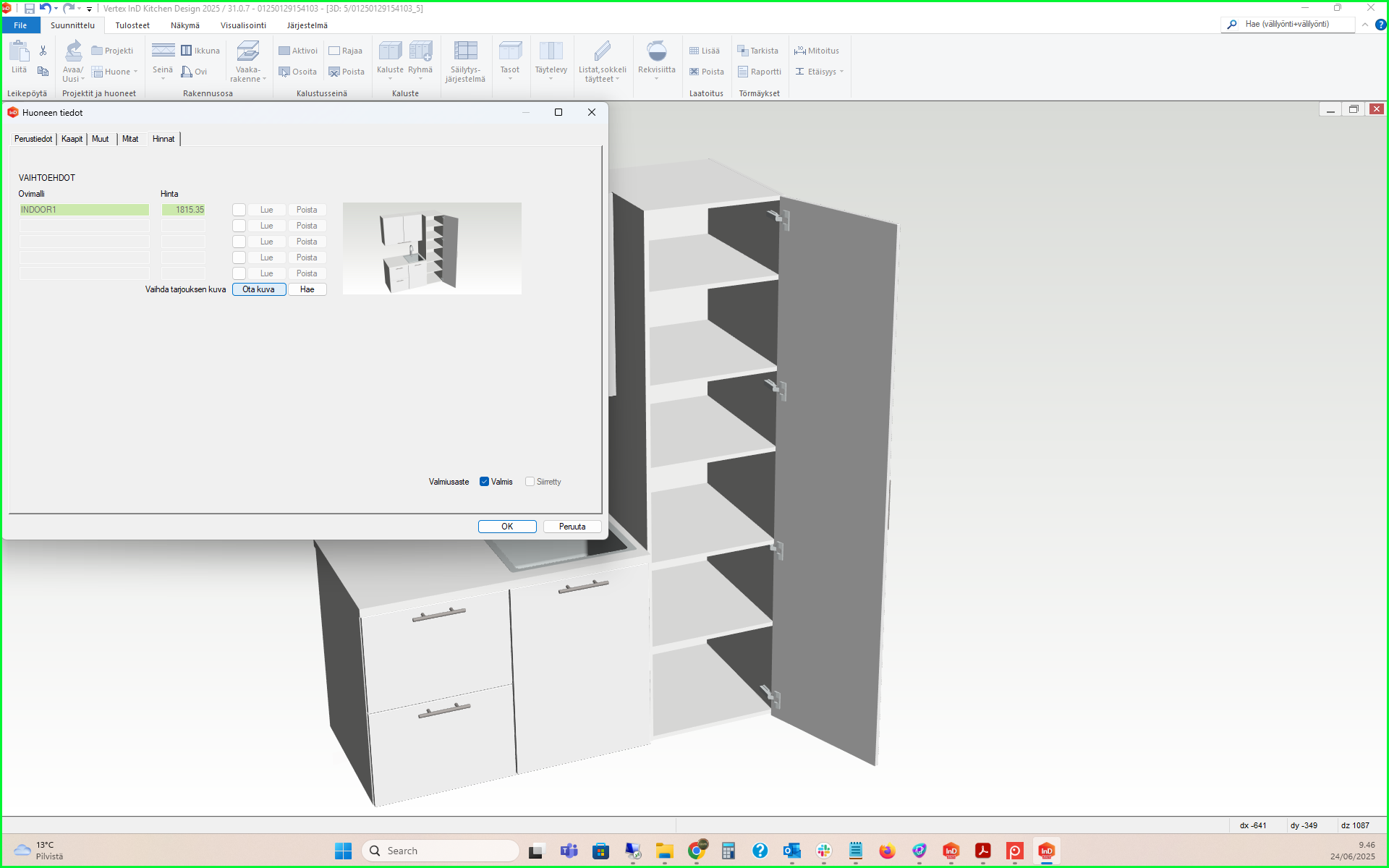
Task: Open the Etäisyys dropdown arrow
Action: [x=842, y=72]
